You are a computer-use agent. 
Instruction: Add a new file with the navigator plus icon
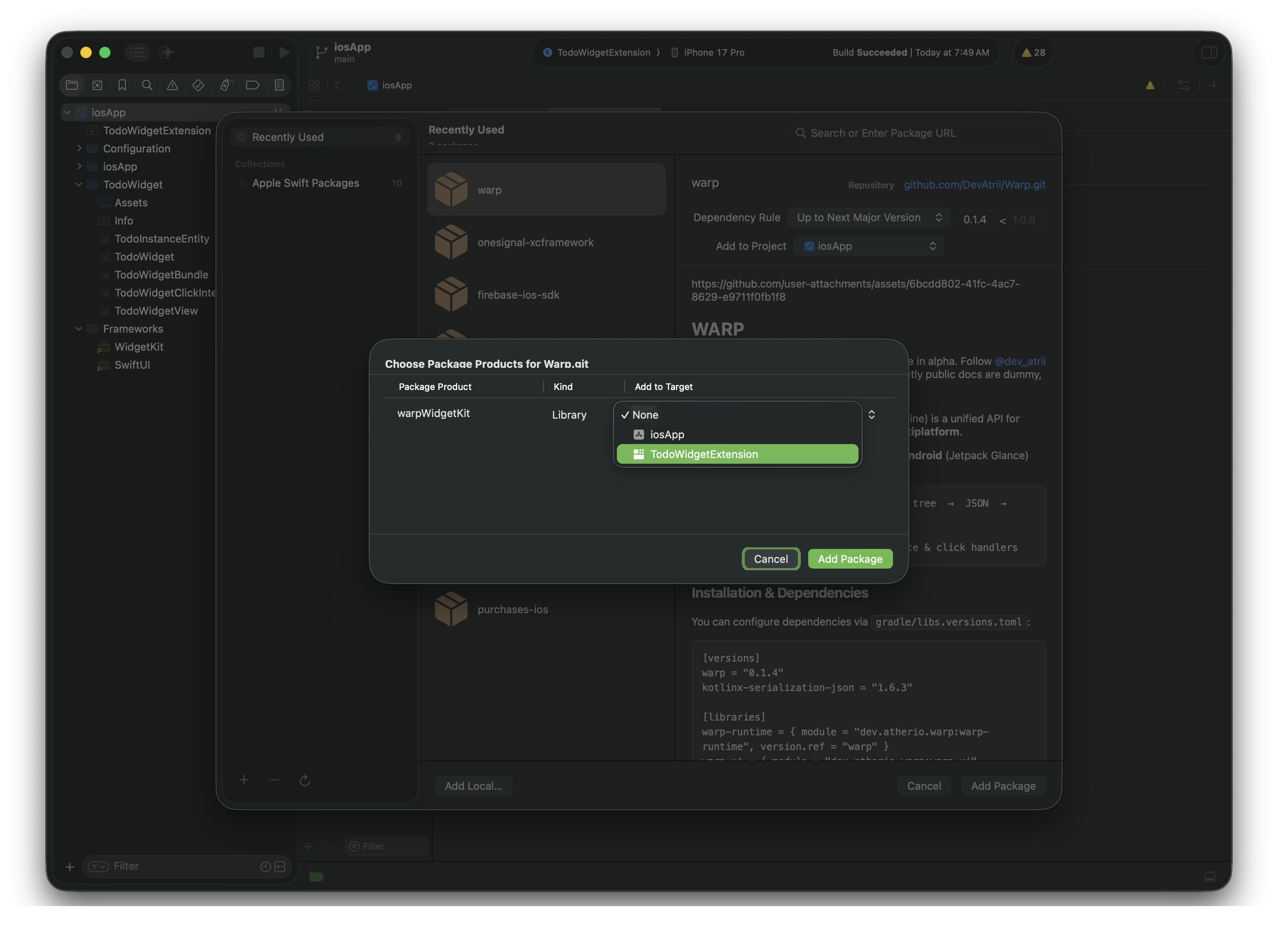click(x=70, y=867)
